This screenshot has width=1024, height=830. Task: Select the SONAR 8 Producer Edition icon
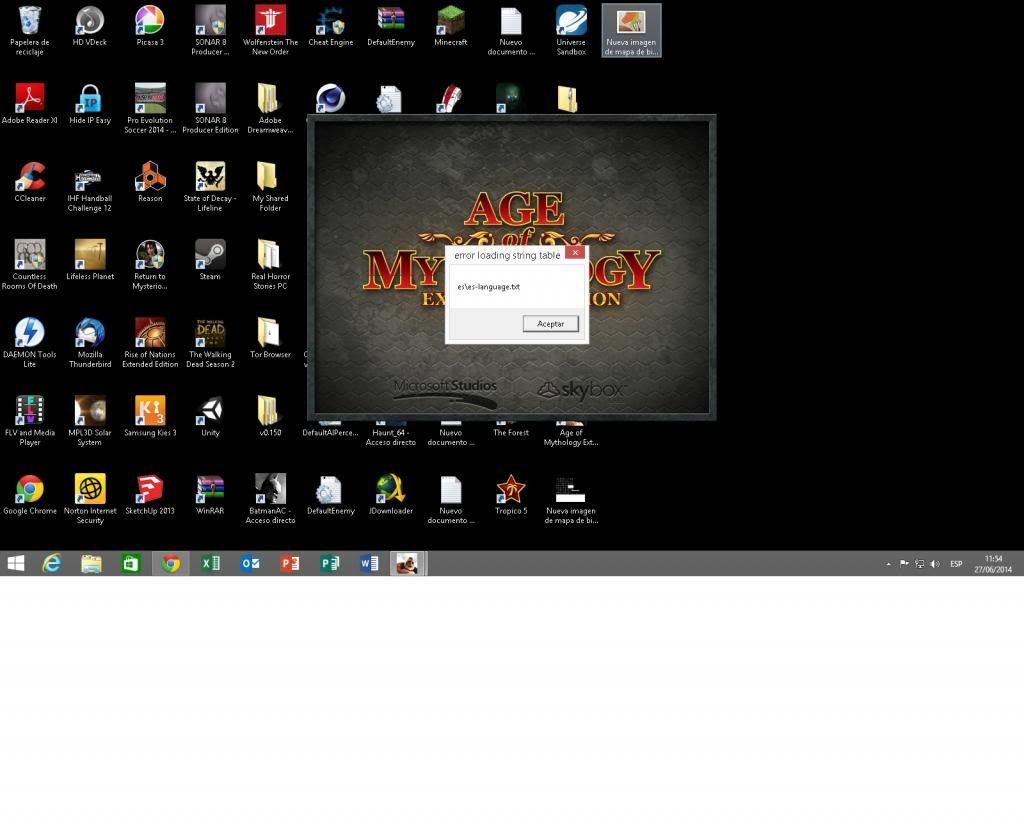(x=210, y=108)
